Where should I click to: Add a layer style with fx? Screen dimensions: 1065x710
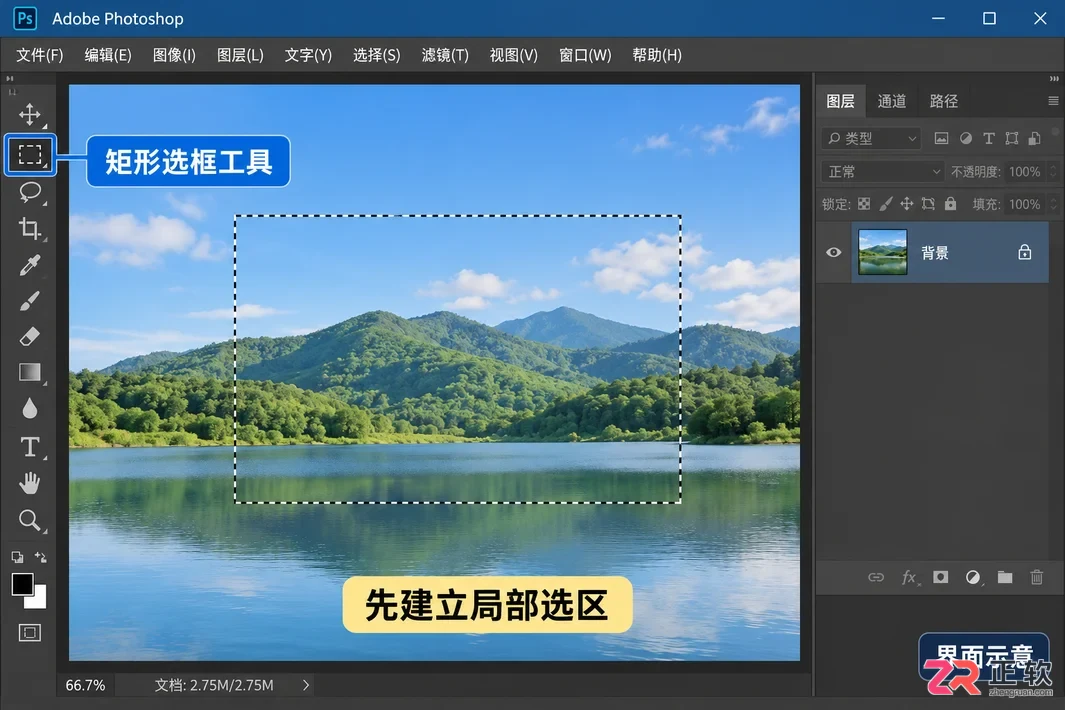[x=909, y=578]
